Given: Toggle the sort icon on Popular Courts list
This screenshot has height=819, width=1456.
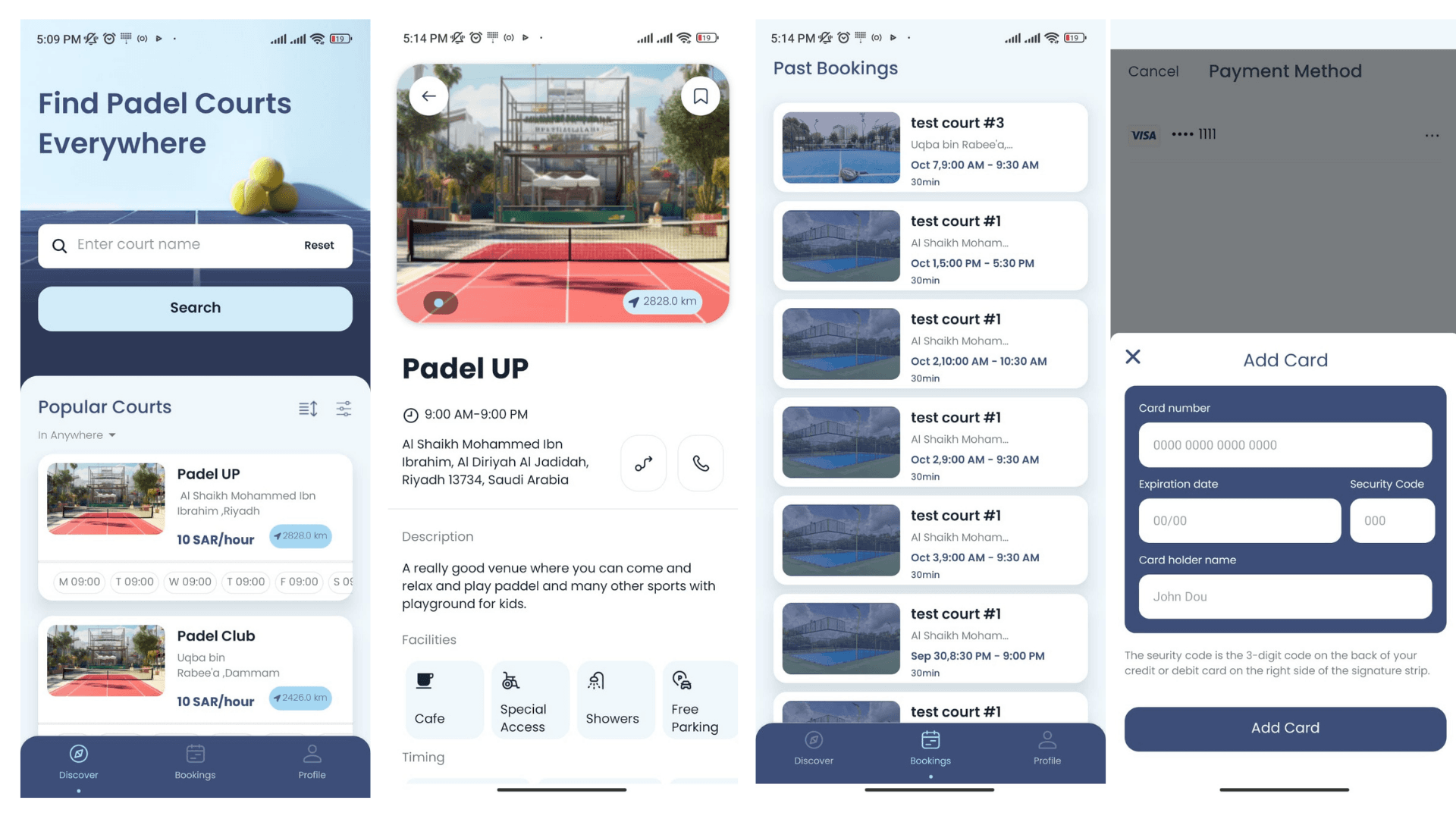Looking at the screenshot, I should click(x=308, y=408).
